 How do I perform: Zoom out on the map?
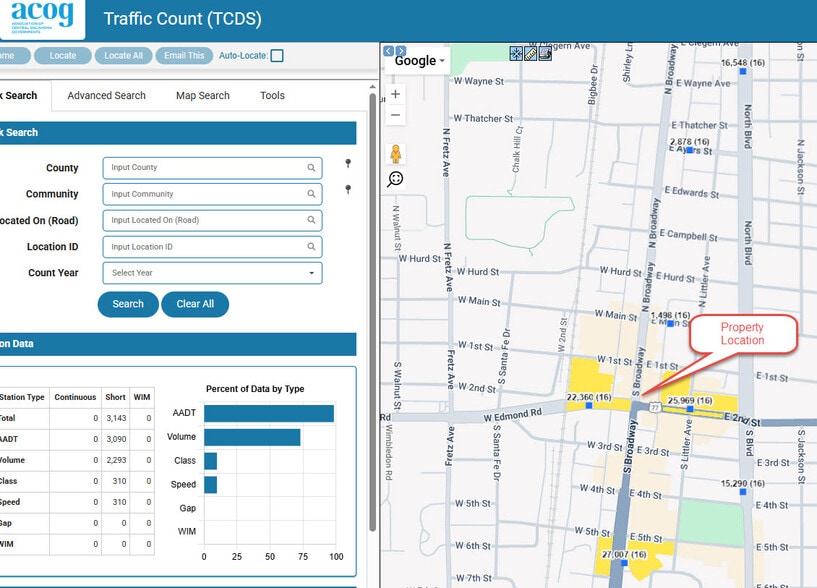pos(396,115)
